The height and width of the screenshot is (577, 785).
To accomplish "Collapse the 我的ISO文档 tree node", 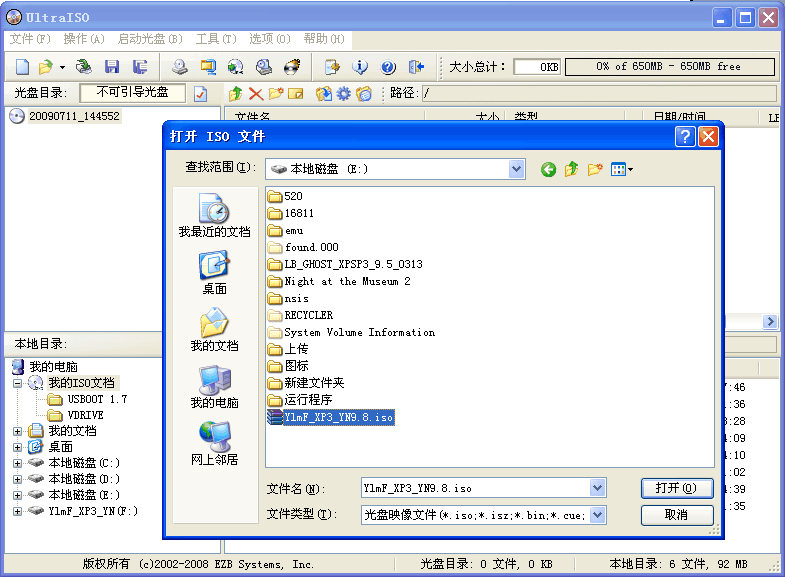I will click(x=18, y=383).
